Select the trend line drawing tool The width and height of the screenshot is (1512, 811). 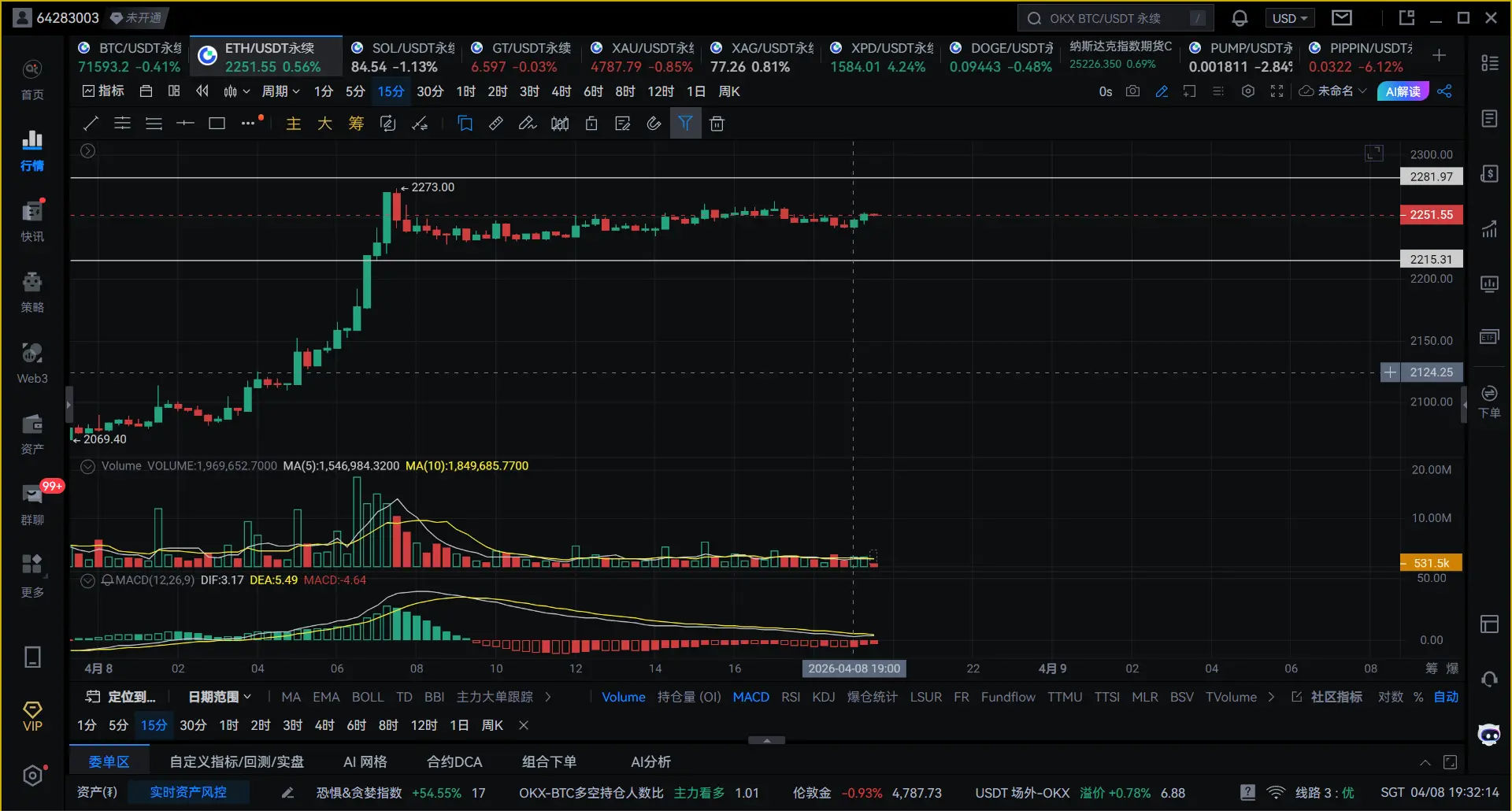pos(91,124)
